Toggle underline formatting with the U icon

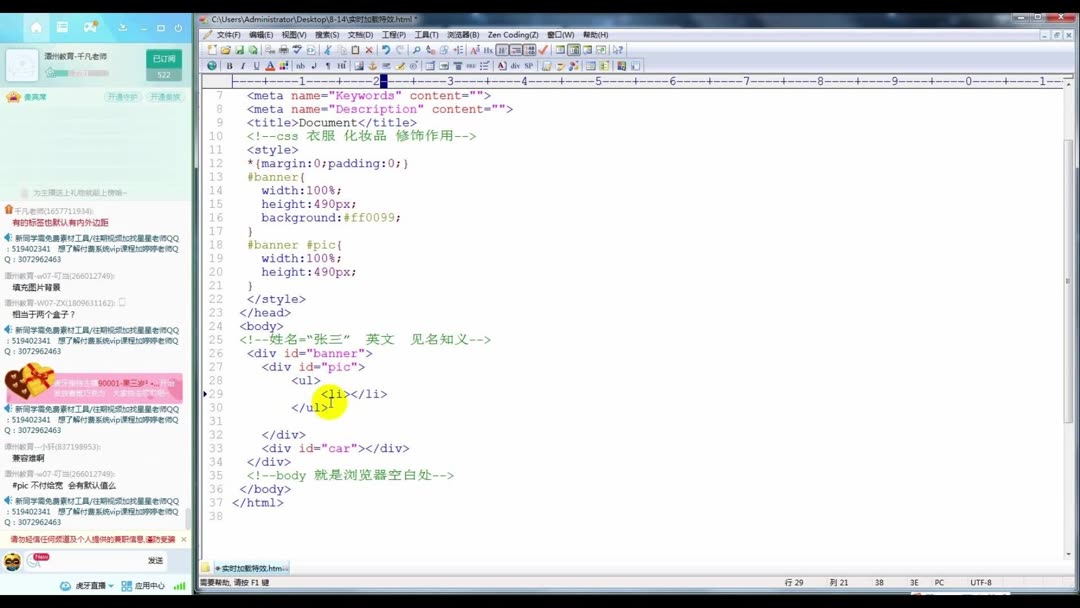257,64
